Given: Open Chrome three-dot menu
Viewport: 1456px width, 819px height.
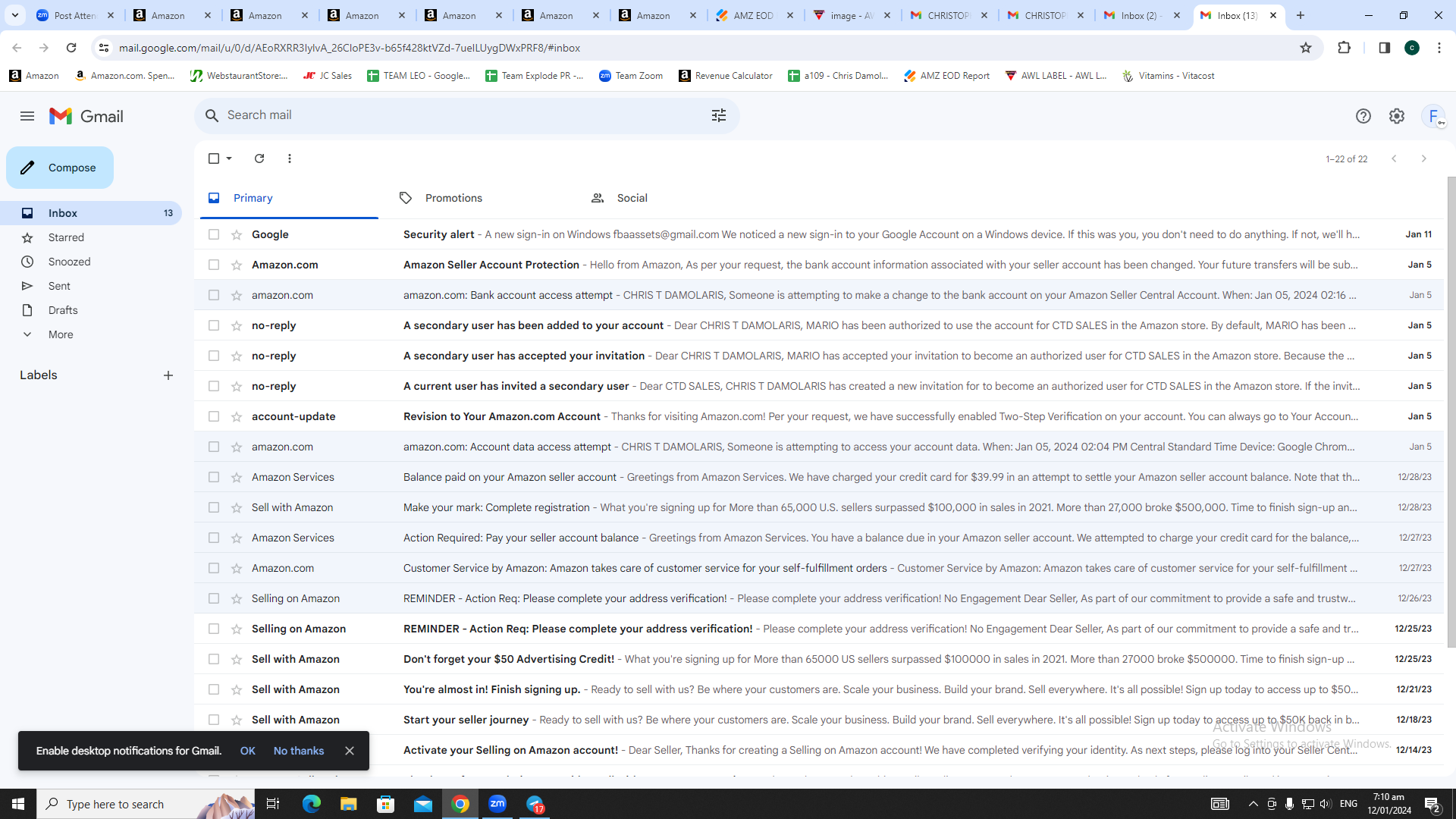Looking at the screenshot, I should pyautogui.click(x=1439, y=48).
